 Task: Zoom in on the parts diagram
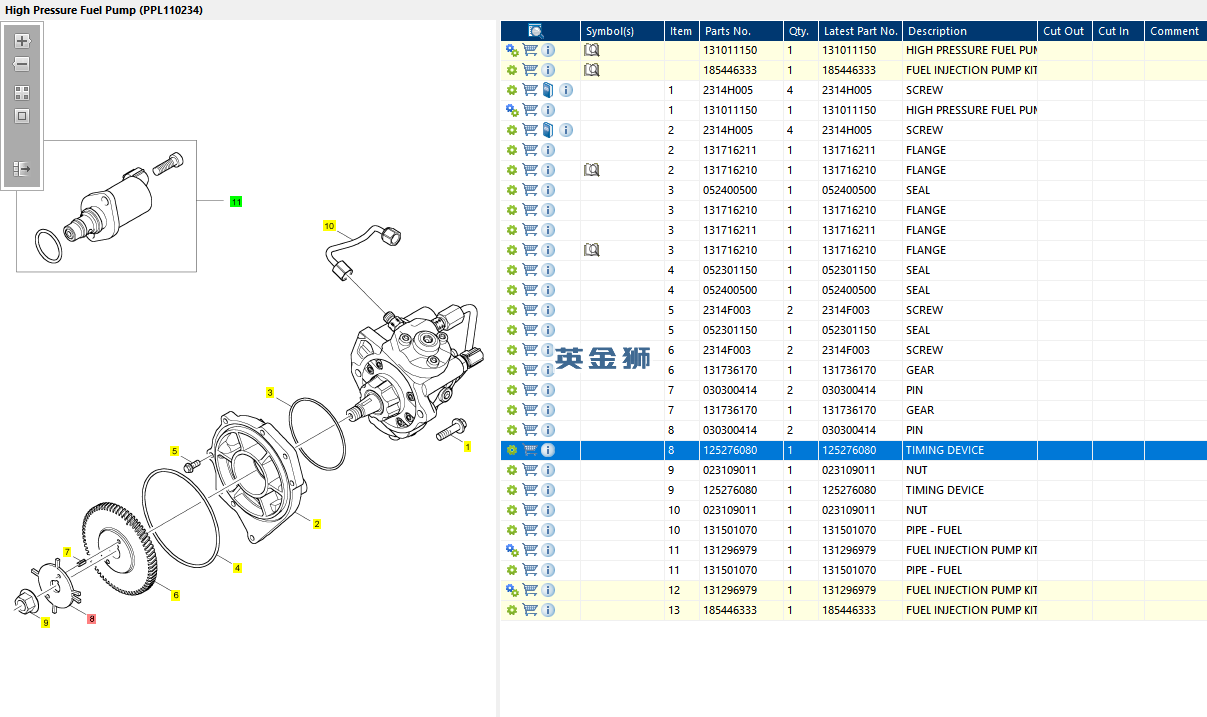click(22, 42)
